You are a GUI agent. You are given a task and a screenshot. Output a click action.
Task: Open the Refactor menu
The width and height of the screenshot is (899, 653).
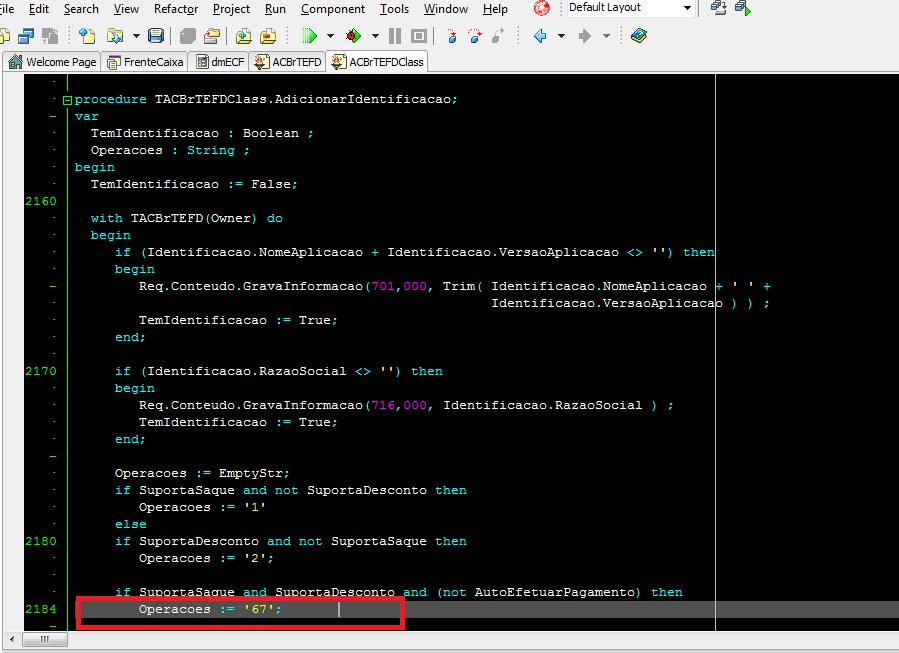tap(176, 9)
